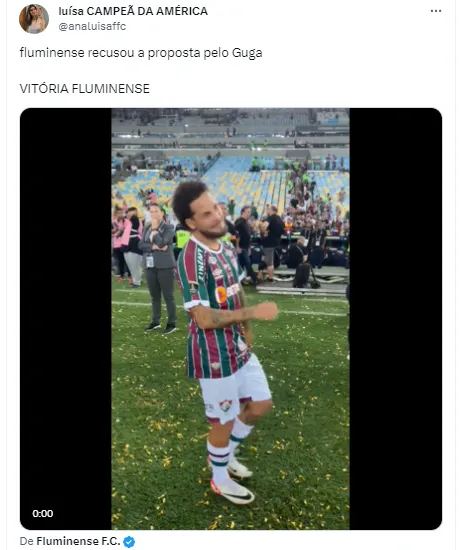The height and width of the screenshot is (550, 462).
Task: Click the VITÓRIA FLUMINENSE text line
Action: (85, 88)
